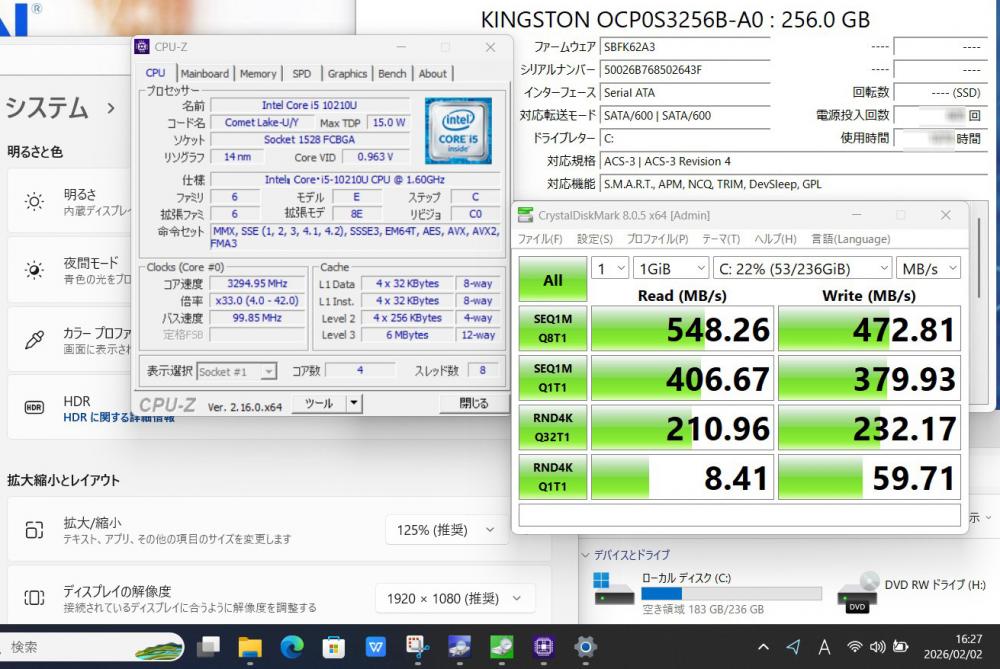Viewport: 1000px width, 669px height.
Task: Open the Snipping Tool taskbar icon
Action: tap(417, 647)
